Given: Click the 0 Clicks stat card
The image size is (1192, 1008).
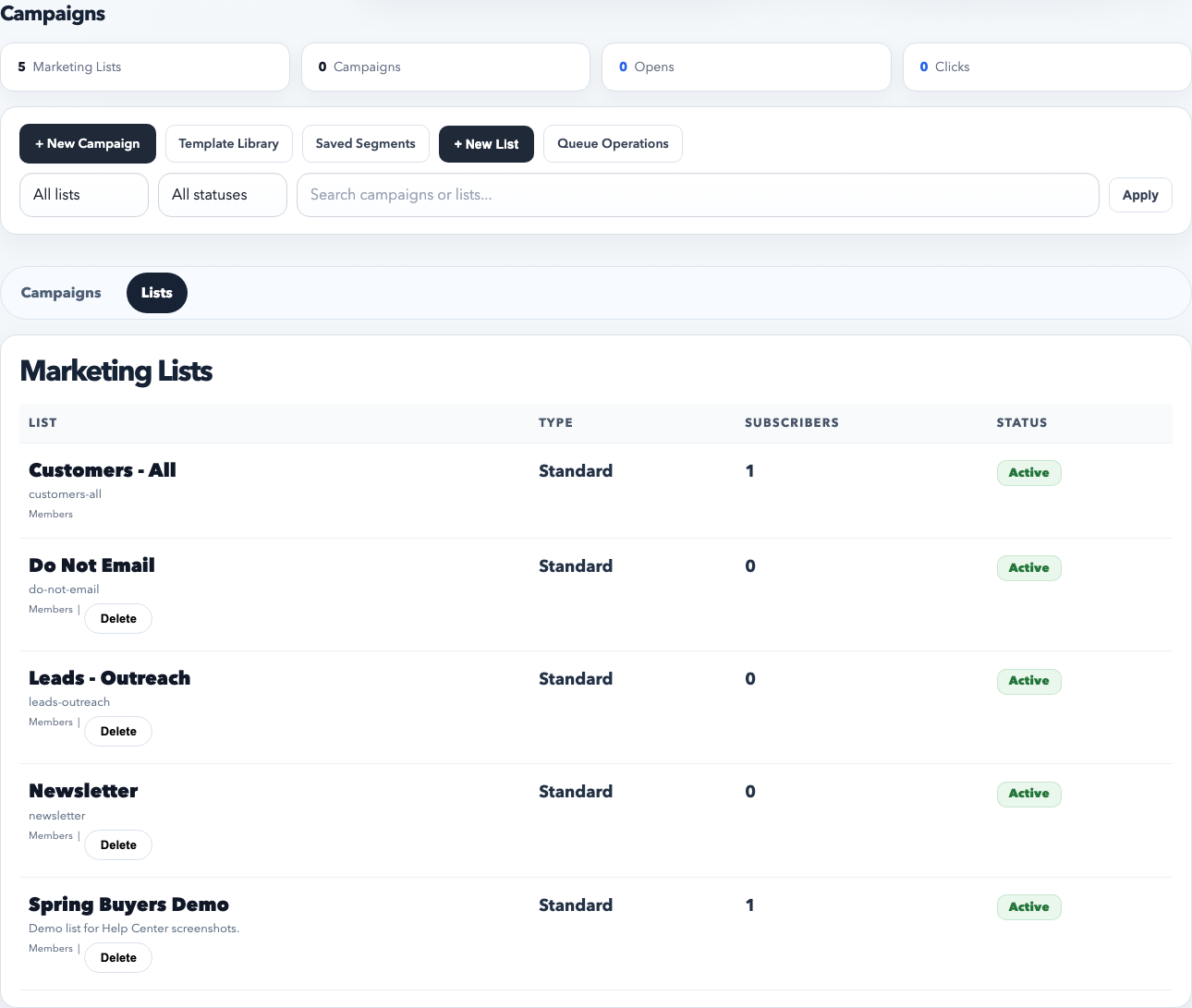Looking at the screenshot, I should click(x=1047, y=67).
